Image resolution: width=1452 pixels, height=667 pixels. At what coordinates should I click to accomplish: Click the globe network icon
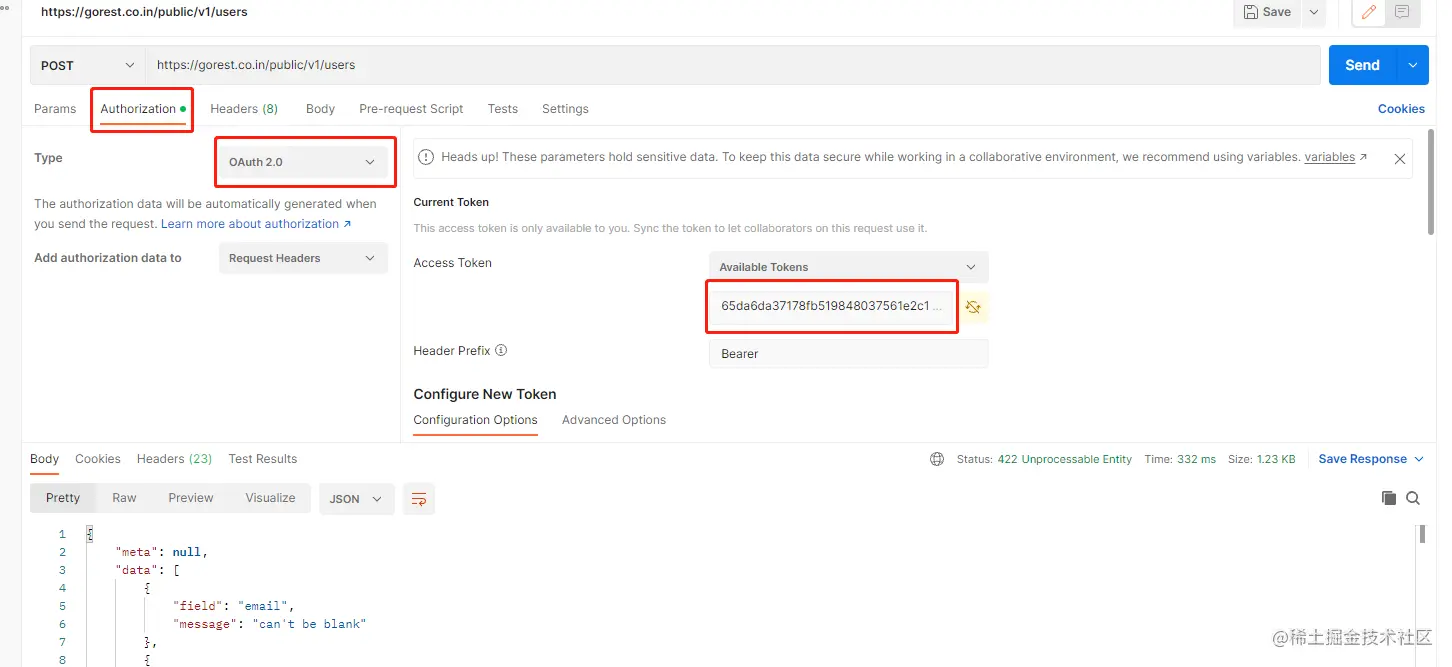point(937,459)
